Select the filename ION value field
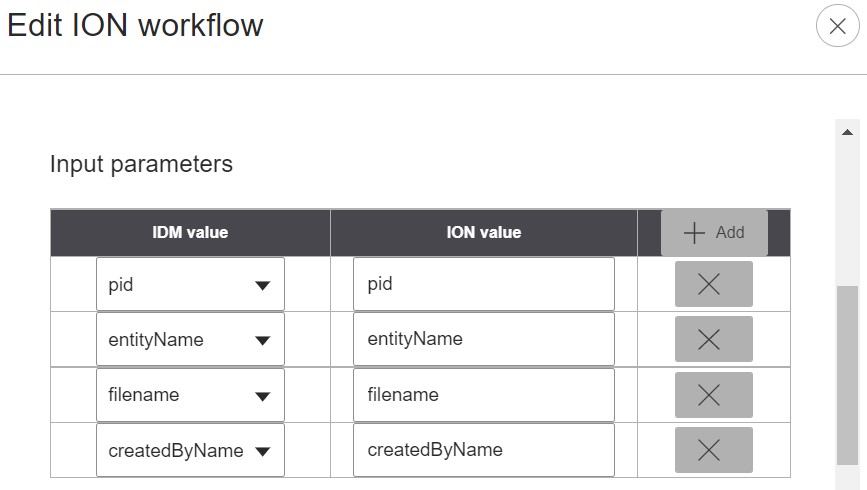Screen dimensions: 867x490 [x=483, y=395]
